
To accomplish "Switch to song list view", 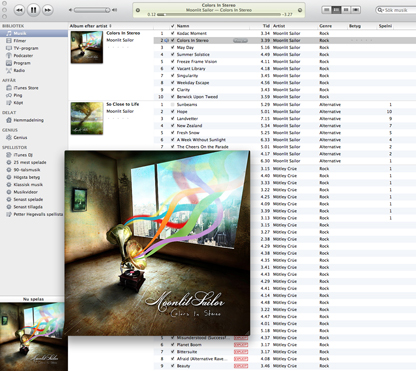I will 326,10.
